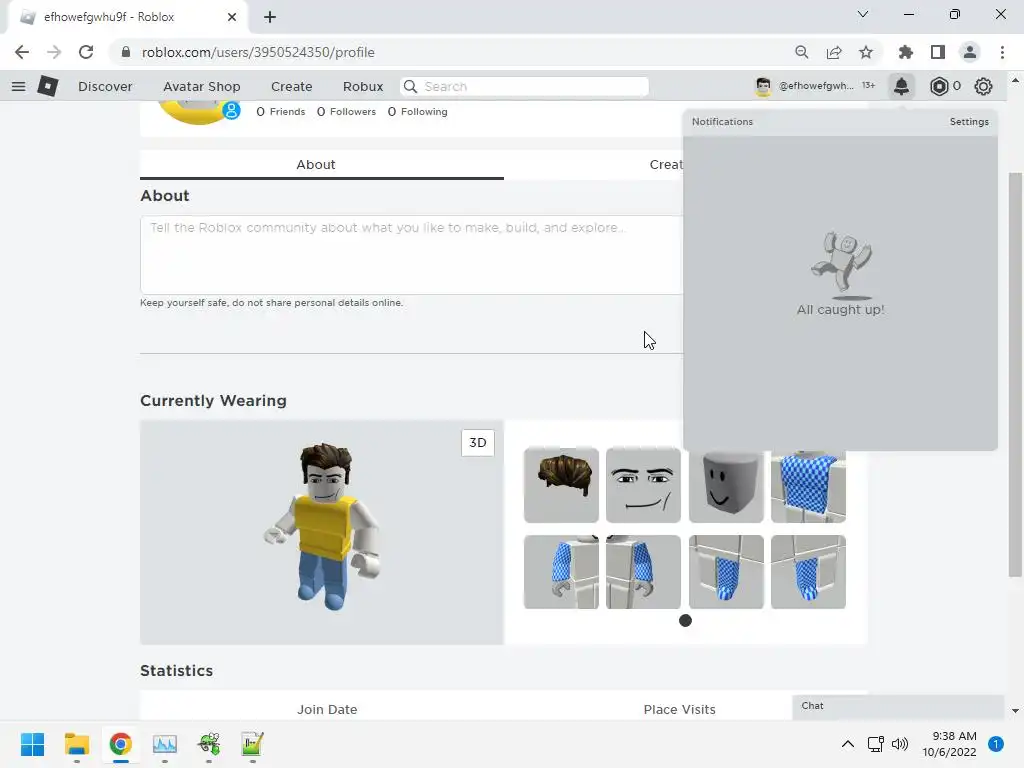Toggle Chrome side panel icon

[x=938, y=52]
